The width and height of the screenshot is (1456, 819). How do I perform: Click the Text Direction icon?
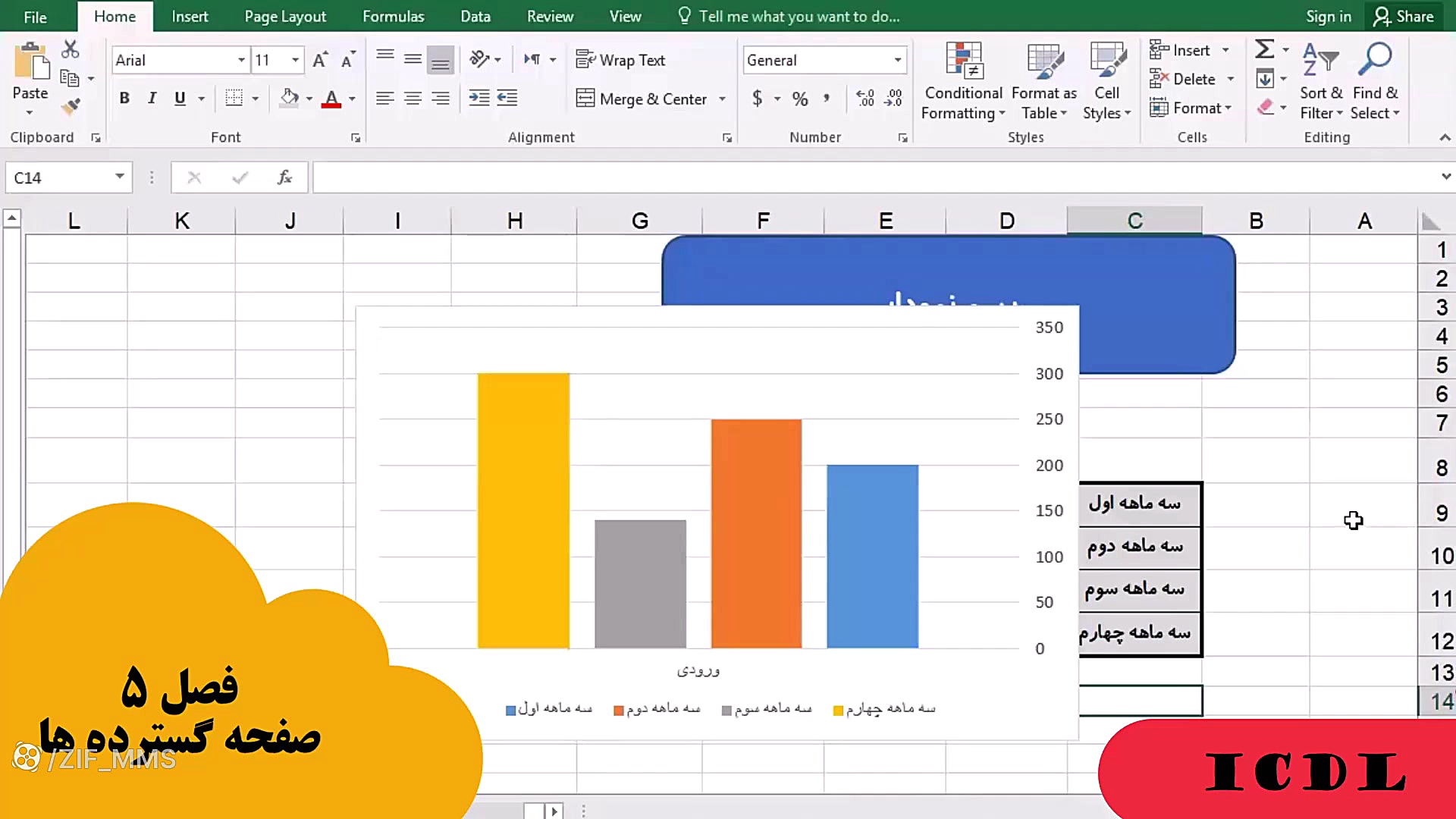click(x=532, y=59)
